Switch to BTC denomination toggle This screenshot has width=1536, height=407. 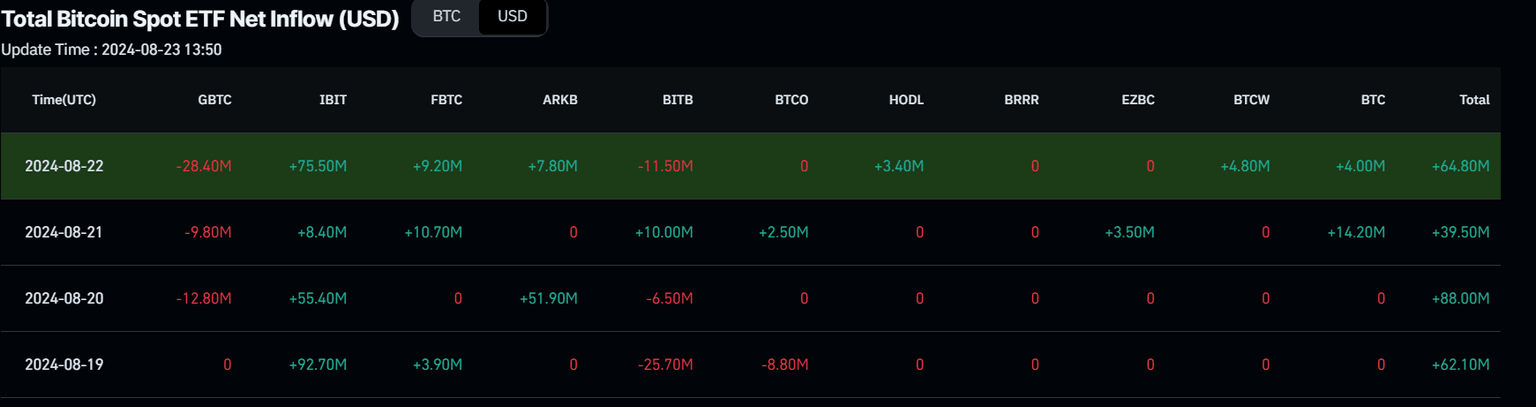[x=446, y=17]
